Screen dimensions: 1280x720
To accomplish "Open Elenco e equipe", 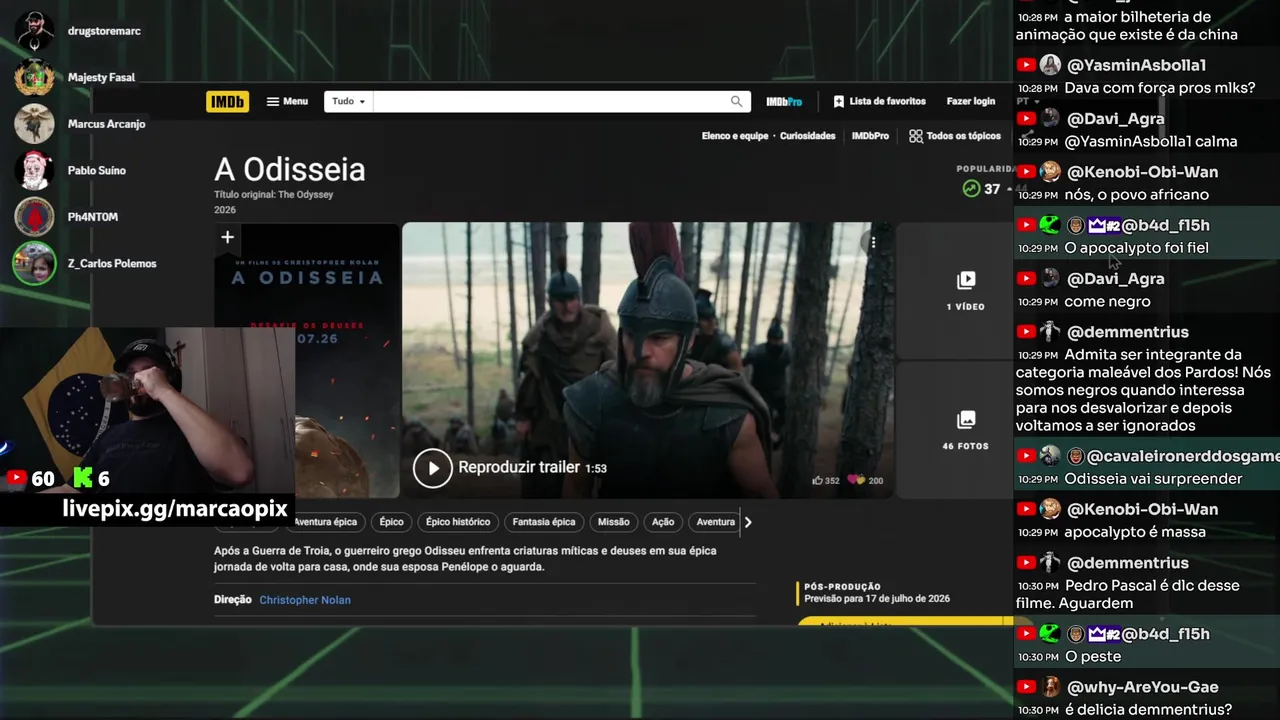I will (735, 136).
